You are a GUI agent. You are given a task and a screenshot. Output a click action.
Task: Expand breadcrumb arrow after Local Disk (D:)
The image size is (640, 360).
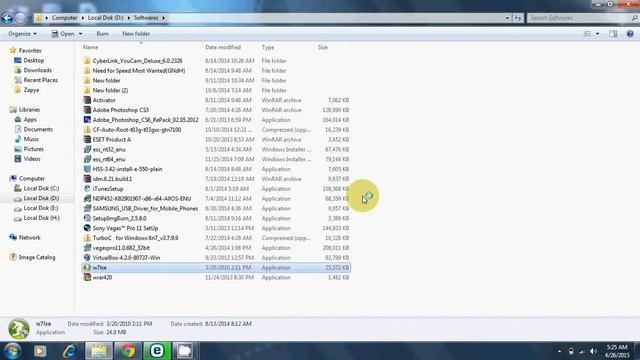[129, 18]
